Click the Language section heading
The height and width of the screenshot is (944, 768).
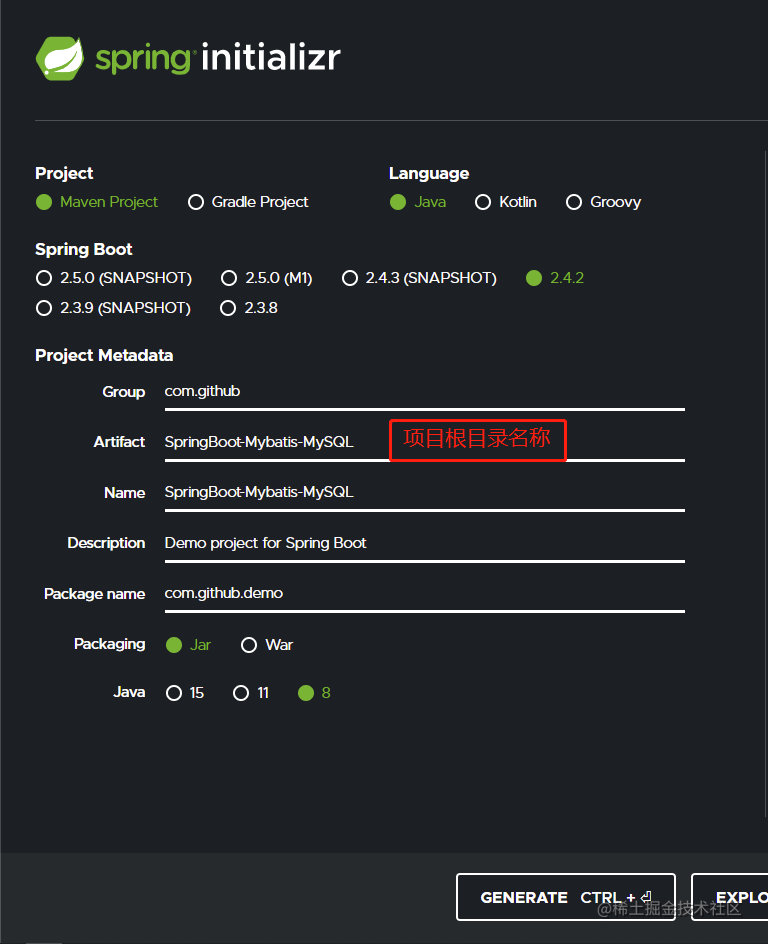[x=429, y=173]
